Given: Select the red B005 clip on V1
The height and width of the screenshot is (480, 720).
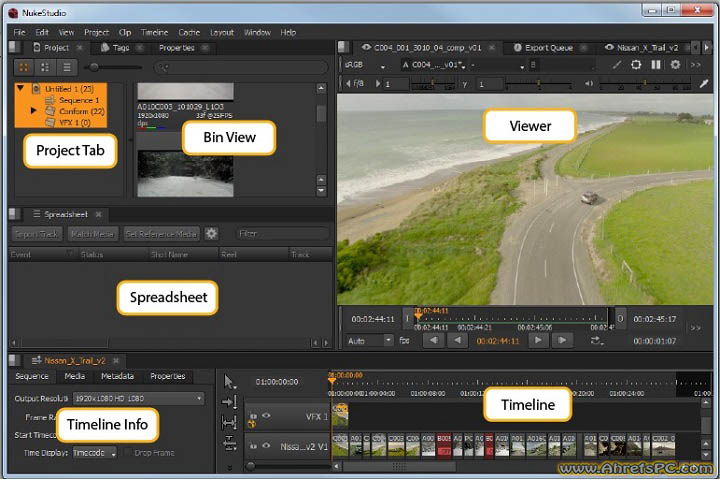Looking at the screenshot, I should (x=444, y=445).
